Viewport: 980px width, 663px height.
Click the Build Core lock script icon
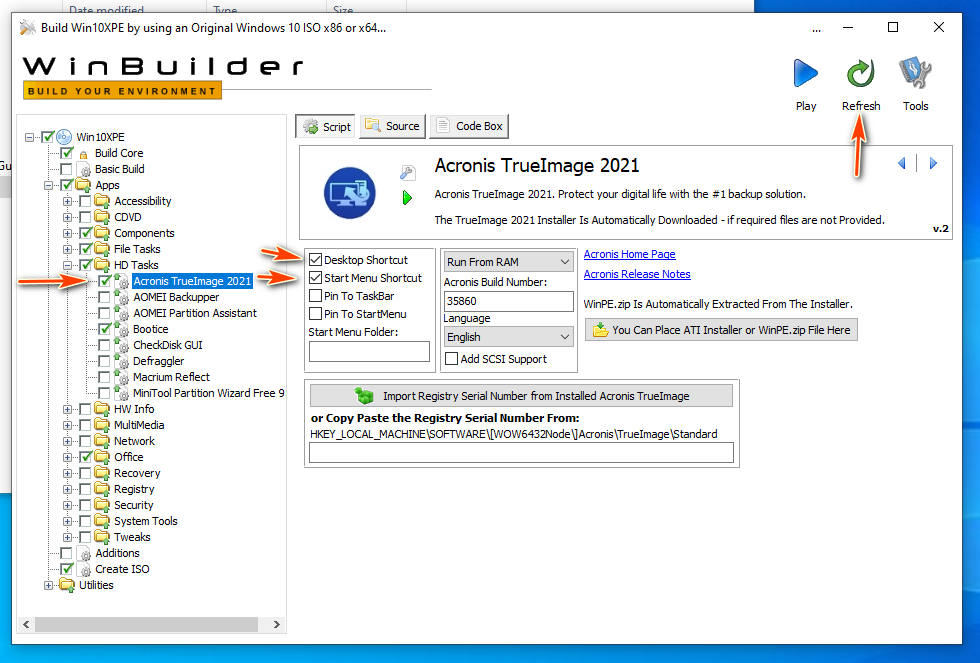[x=83, y=154]
